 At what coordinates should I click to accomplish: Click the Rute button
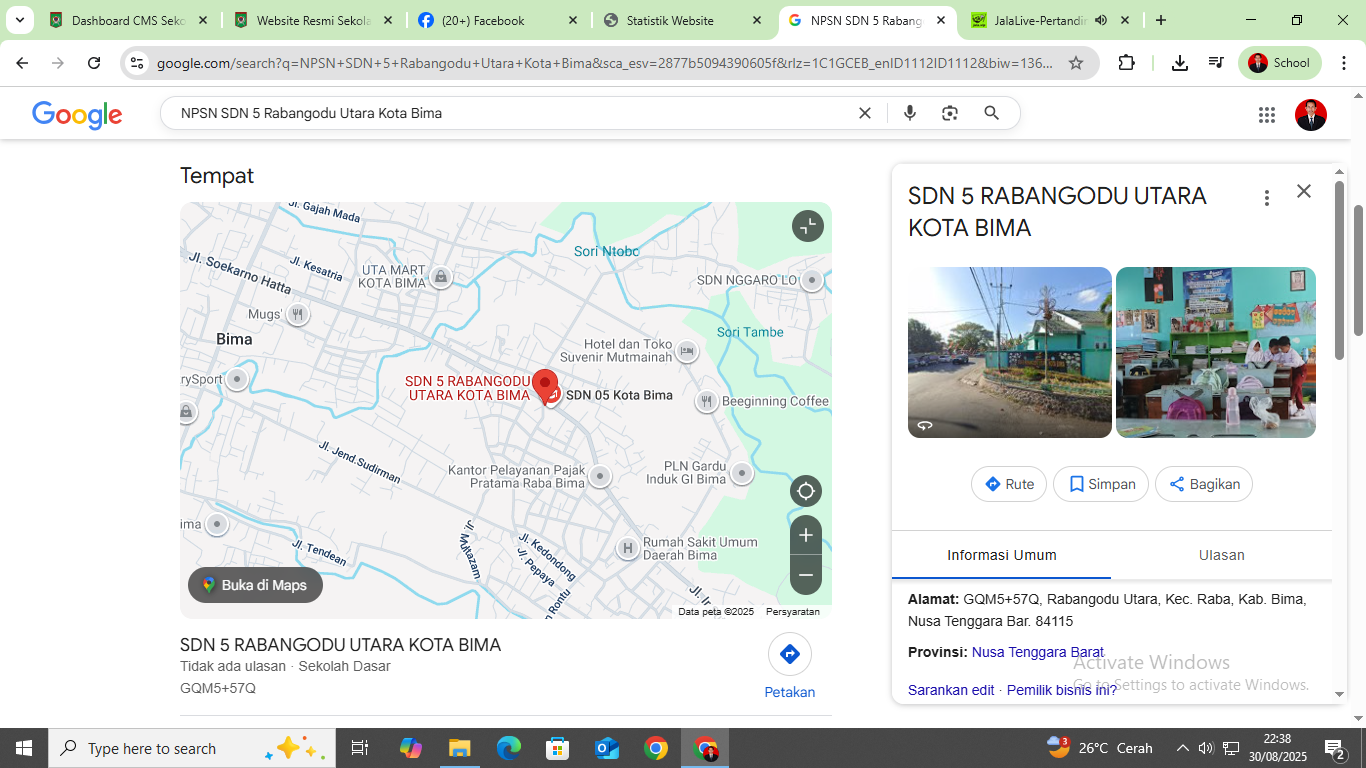click(x=1008, y=484)
